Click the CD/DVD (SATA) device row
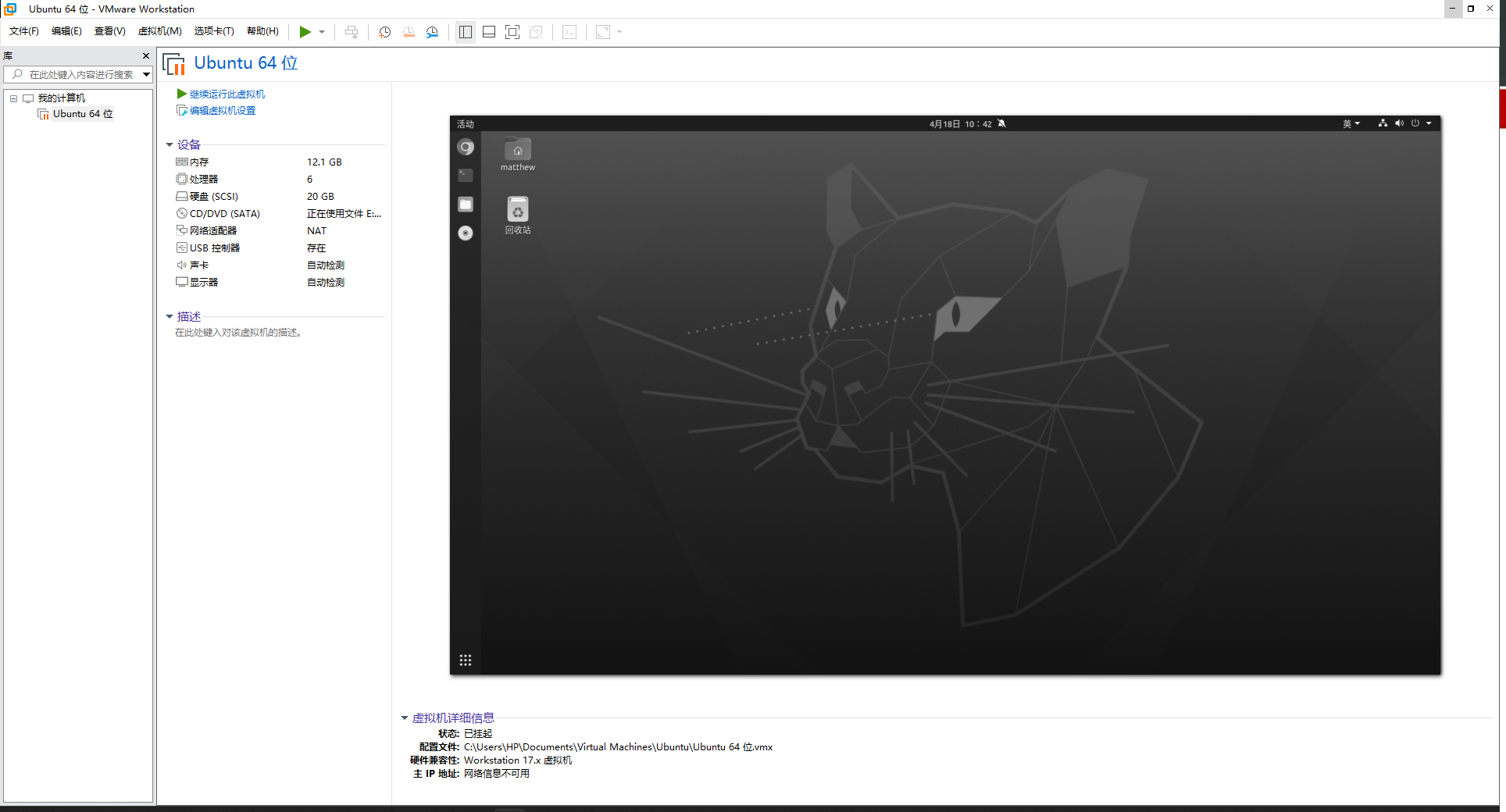 pyautogui.click(x=279, y=214)
